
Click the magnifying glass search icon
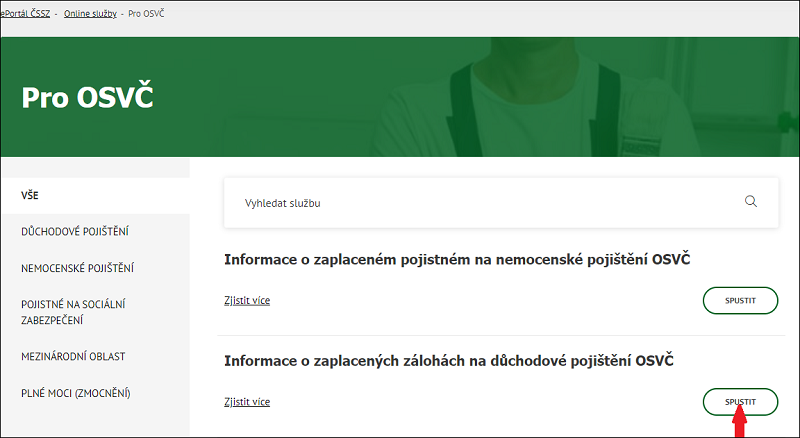click(x=751, y=201)
